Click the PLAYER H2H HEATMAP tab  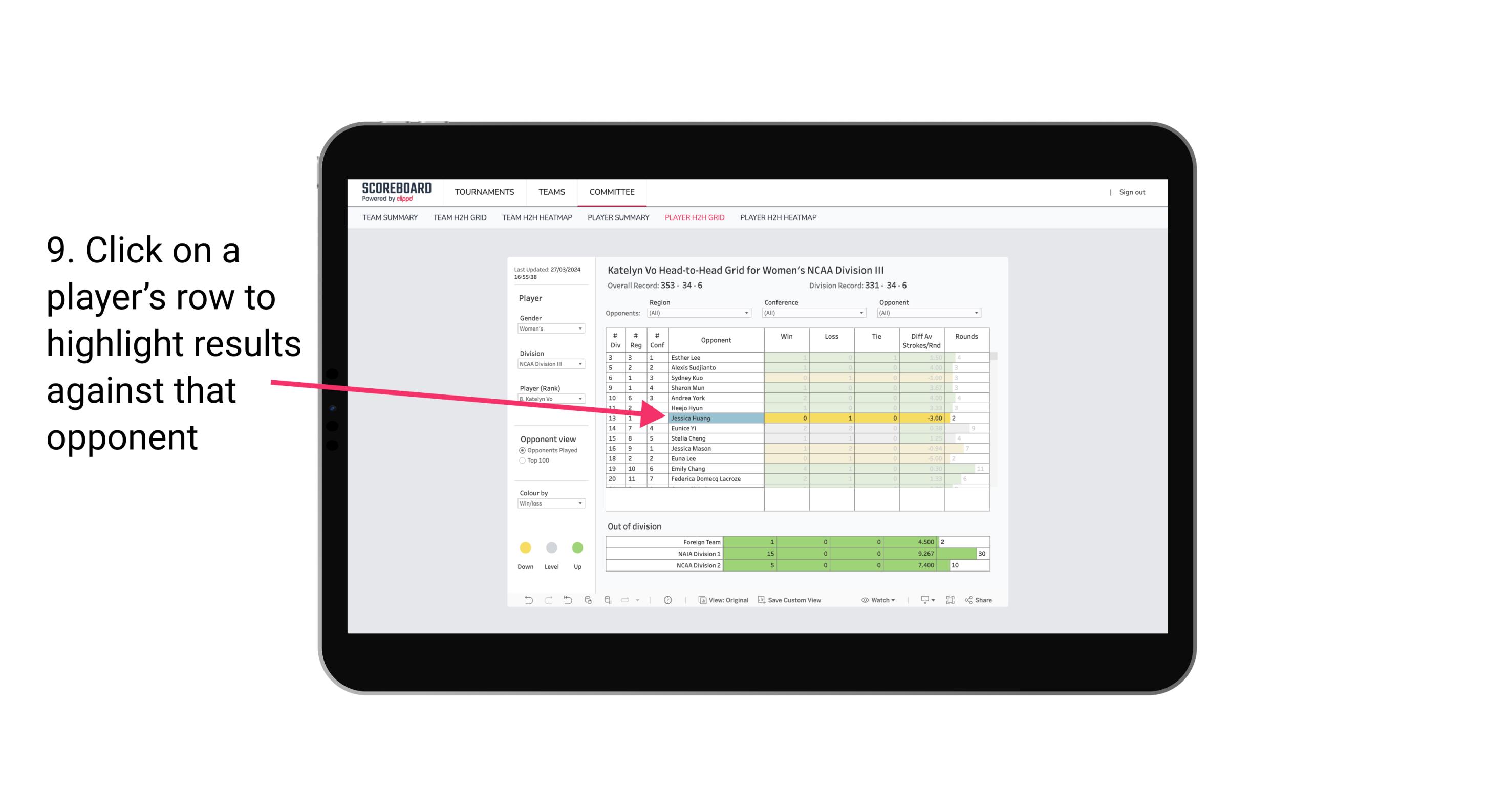click(x=778, y=218)
